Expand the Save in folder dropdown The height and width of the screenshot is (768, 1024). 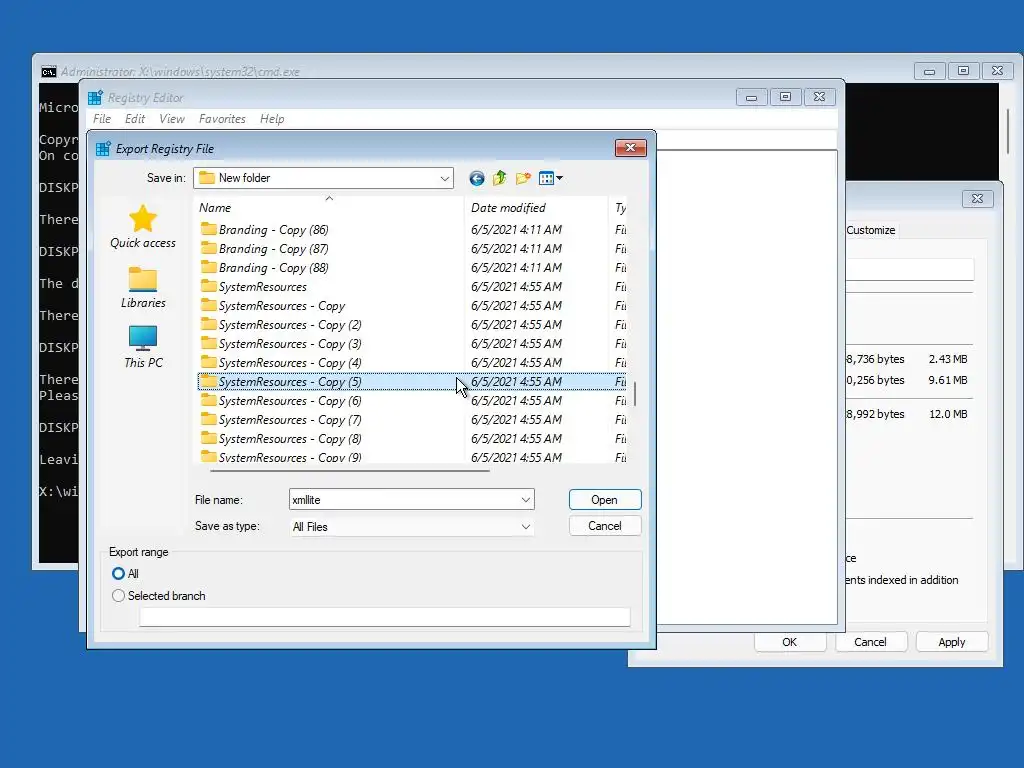(445, 178)
